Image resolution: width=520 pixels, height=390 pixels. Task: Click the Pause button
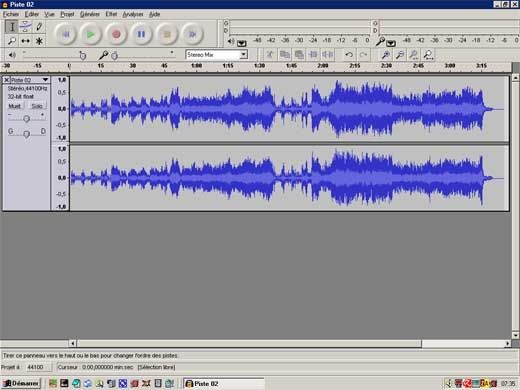click(141, 34)
